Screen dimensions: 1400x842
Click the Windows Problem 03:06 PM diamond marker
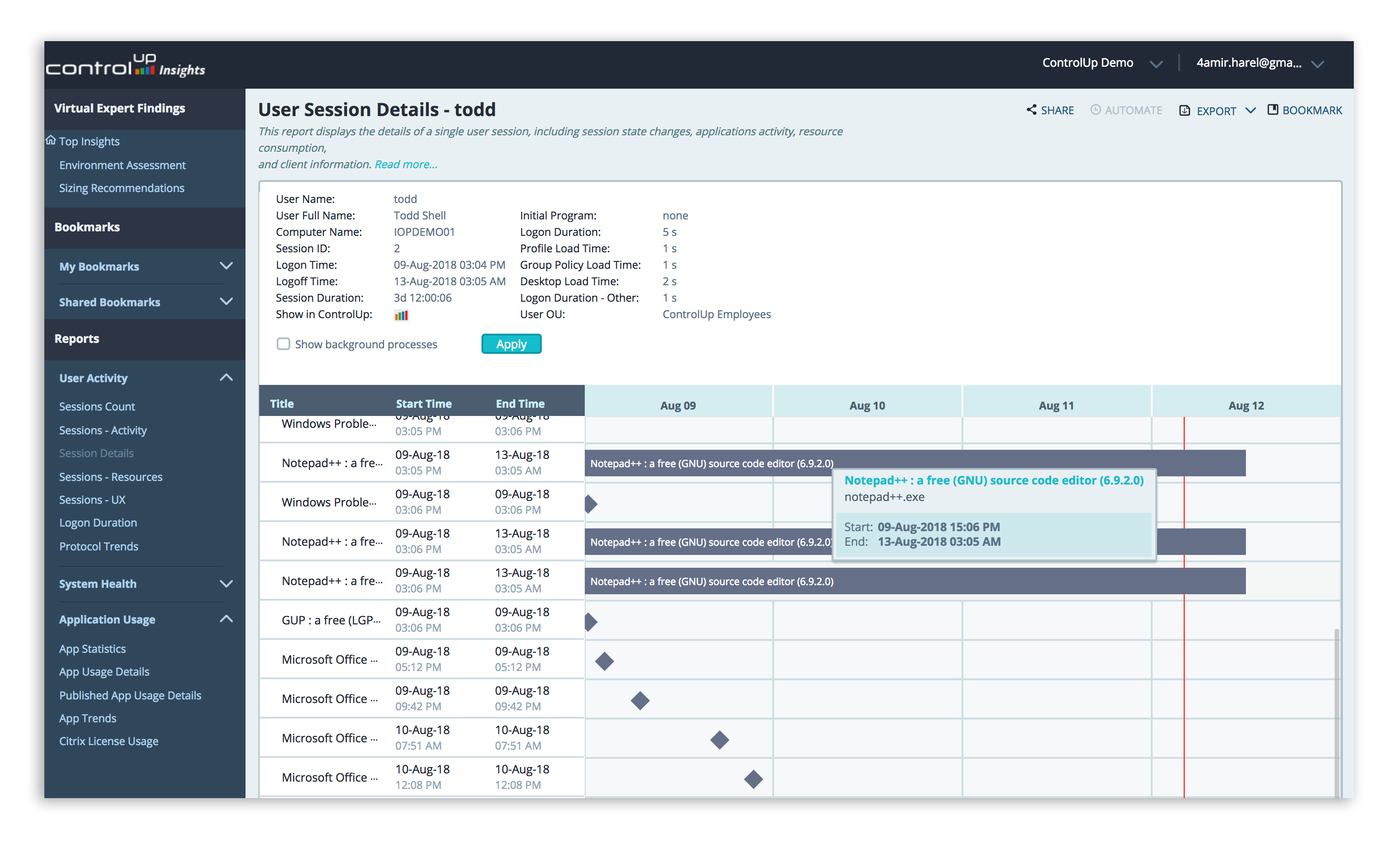591,503
